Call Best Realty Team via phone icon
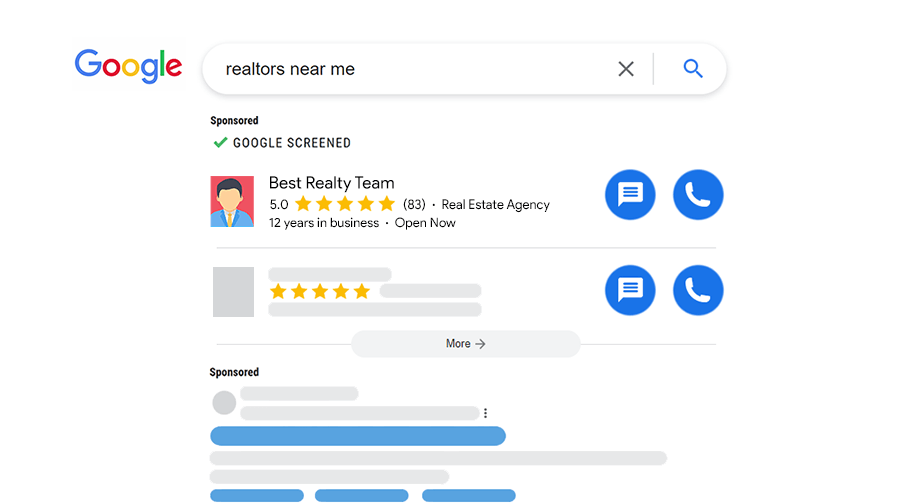The height and width of the screenshot is (504, 912). click(698, 195)
